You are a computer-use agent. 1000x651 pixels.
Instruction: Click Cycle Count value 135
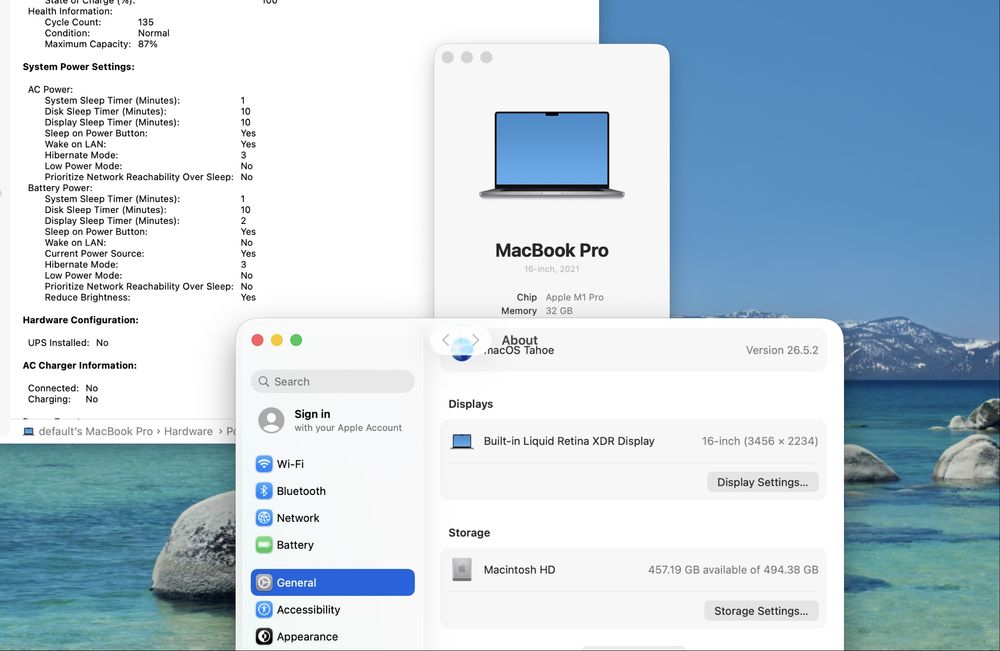(145, 22)
